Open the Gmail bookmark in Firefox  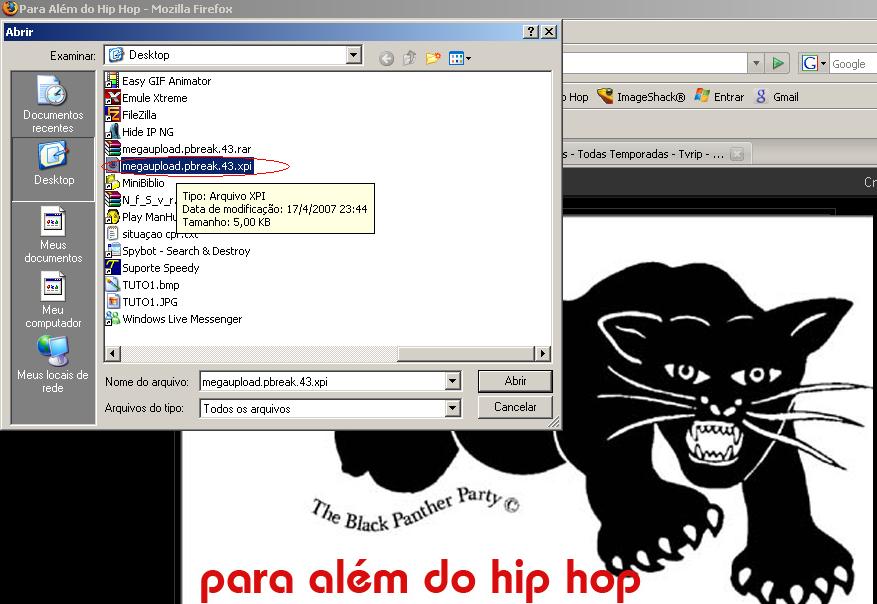click(x=776, y=97)
